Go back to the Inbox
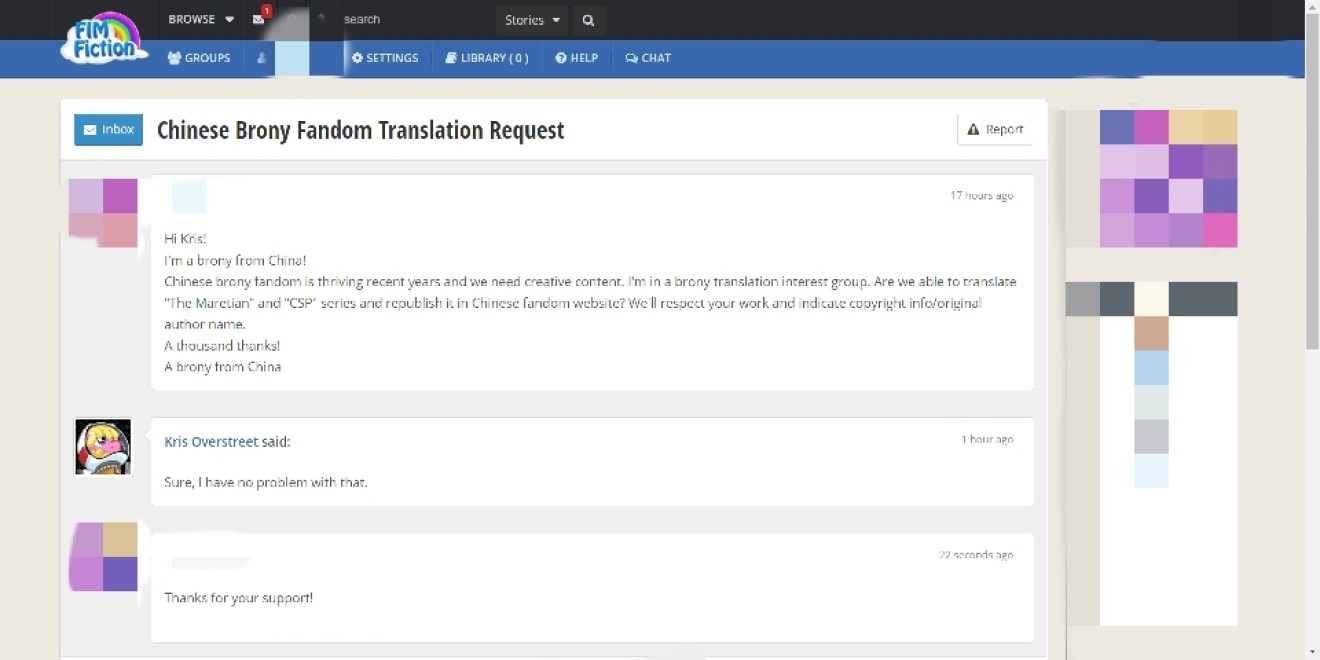 point(108,129)
